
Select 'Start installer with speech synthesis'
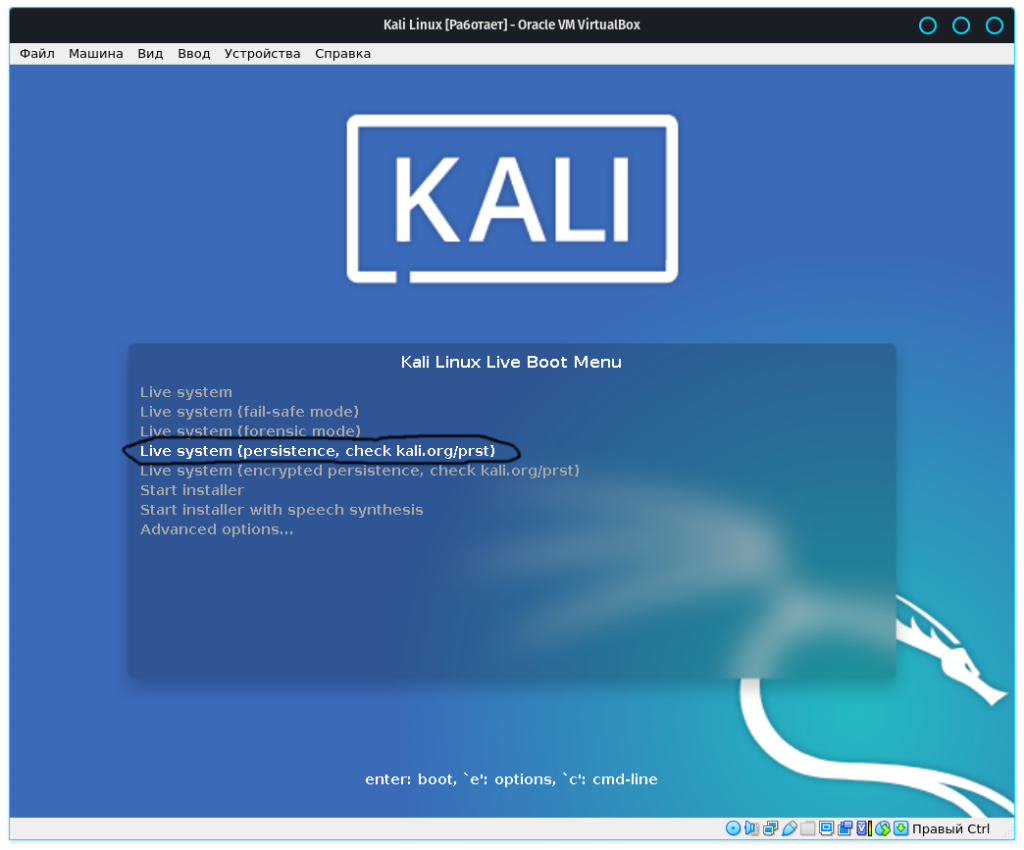click(x=281, y=509)
